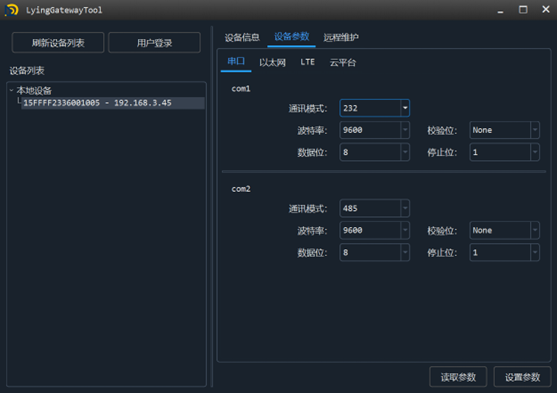Click the 设置参数 set parameters button
This screenshot has height=393, width=557.
click(x=522, y=377)
